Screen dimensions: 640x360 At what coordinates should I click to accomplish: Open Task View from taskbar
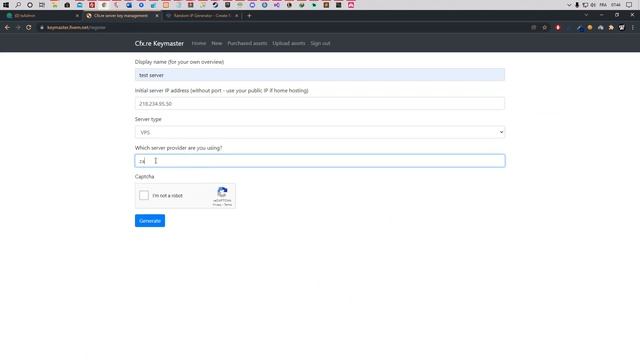click(x=42, y=5)
